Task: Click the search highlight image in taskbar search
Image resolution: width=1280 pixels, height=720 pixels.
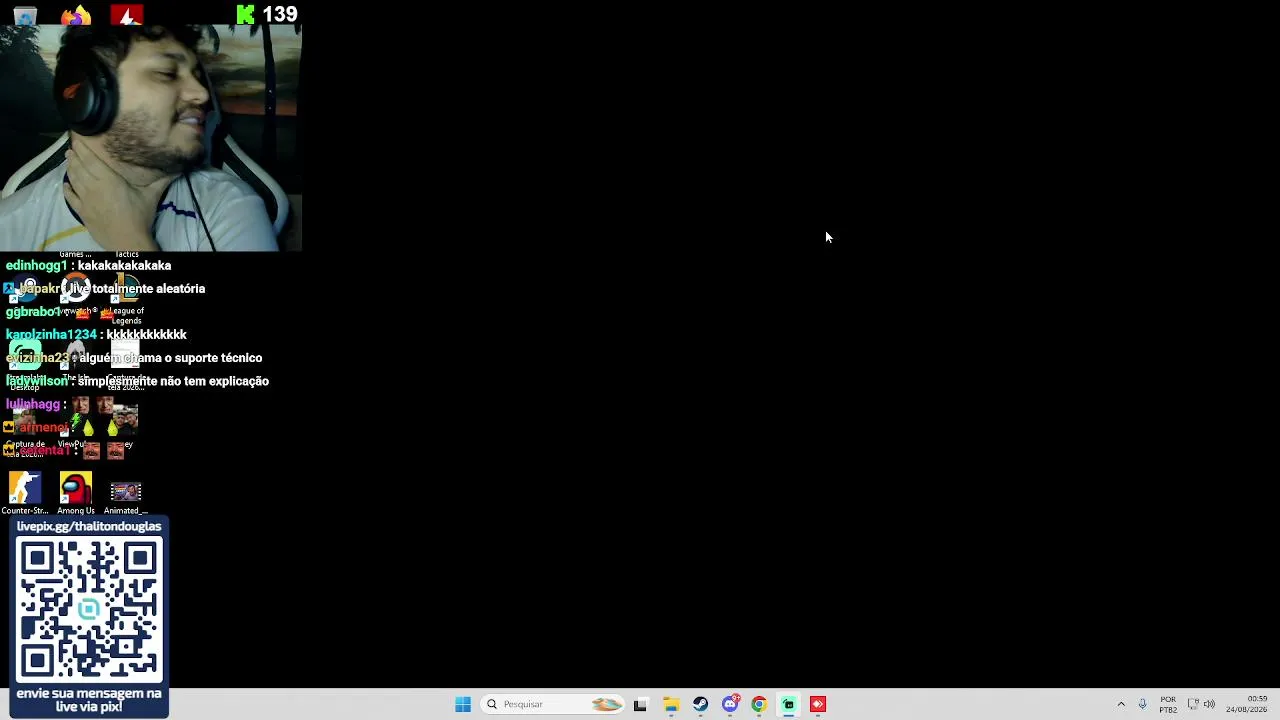Action: (x=606, y=704)
